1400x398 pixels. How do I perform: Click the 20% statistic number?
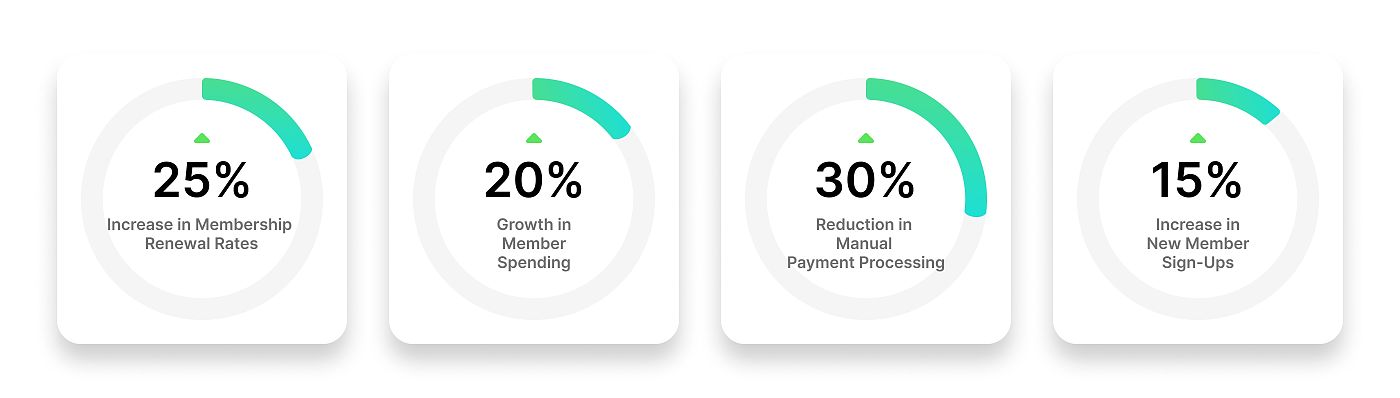[x=534, y=181]
